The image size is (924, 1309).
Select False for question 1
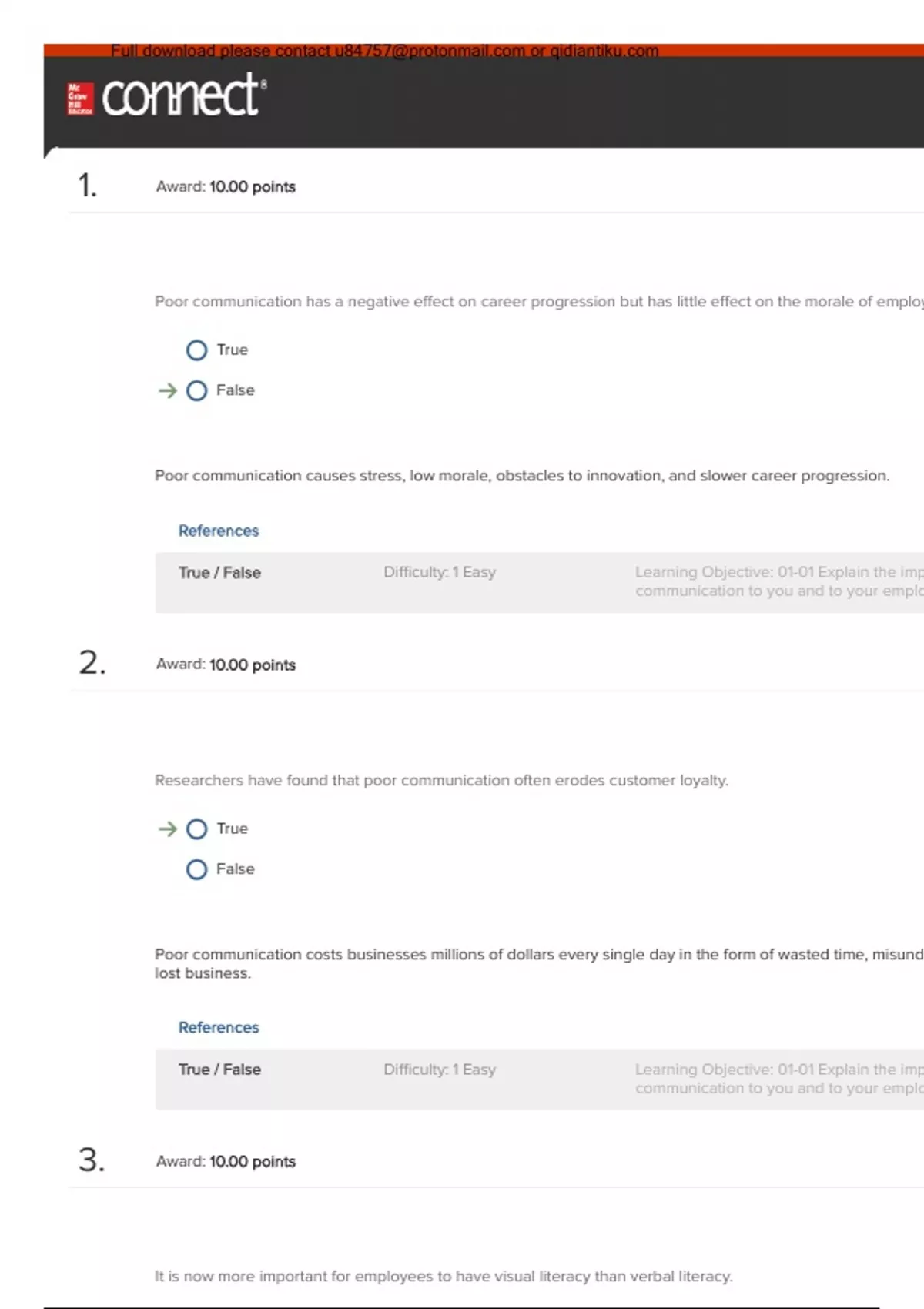[x=197, y=391]
